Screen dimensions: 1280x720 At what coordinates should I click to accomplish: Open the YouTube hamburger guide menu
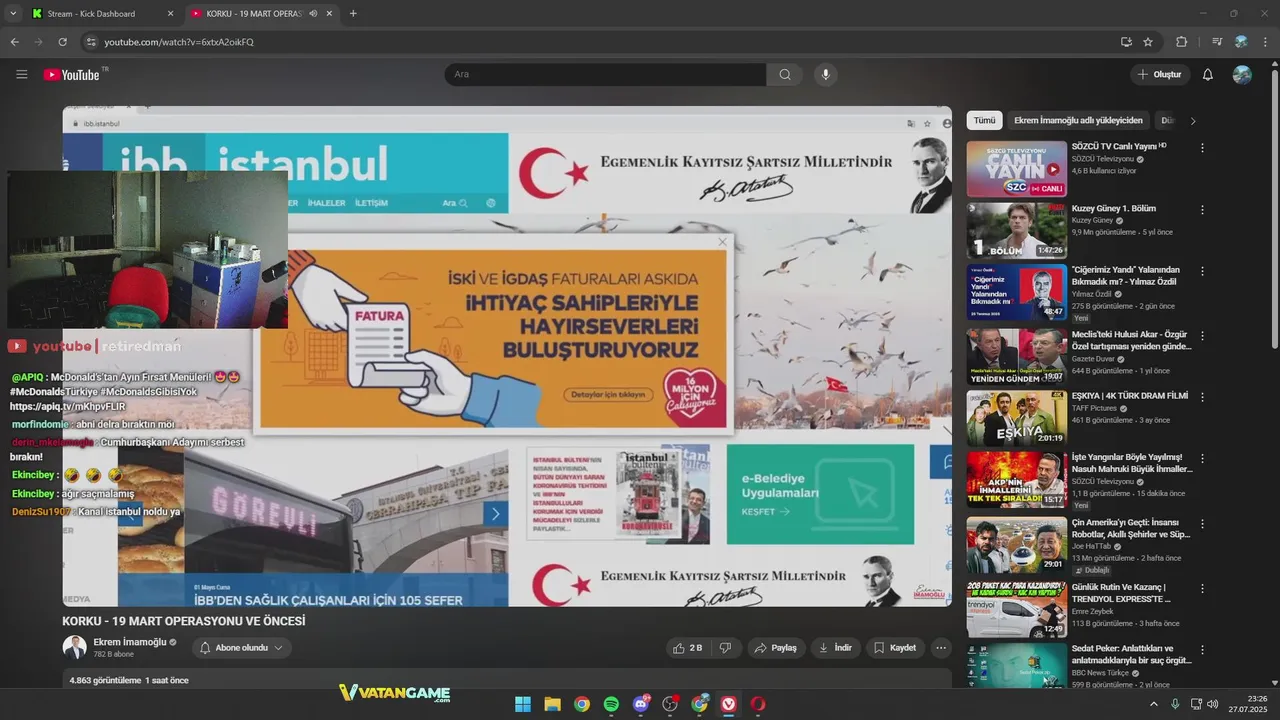(22, 74)
